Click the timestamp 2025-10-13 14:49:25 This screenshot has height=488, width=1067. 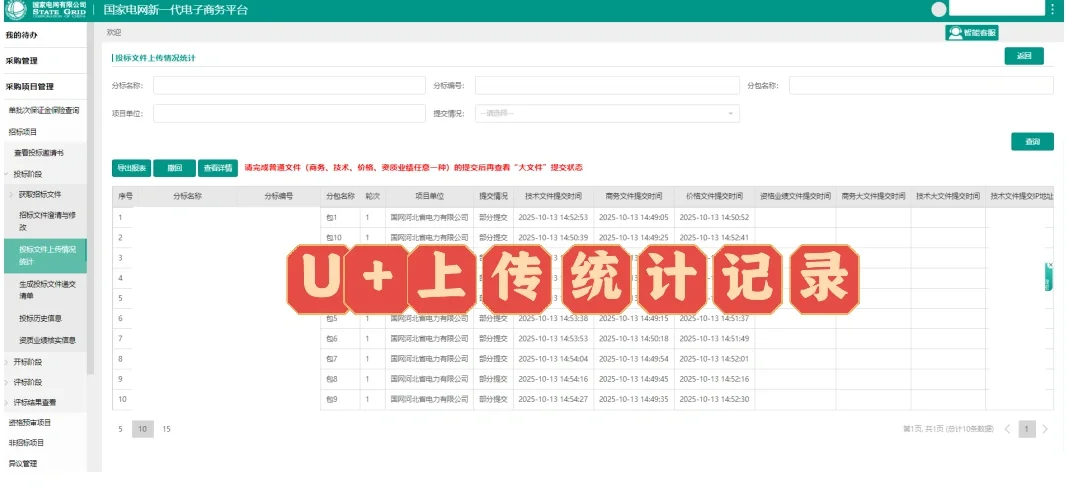[634, 238]
